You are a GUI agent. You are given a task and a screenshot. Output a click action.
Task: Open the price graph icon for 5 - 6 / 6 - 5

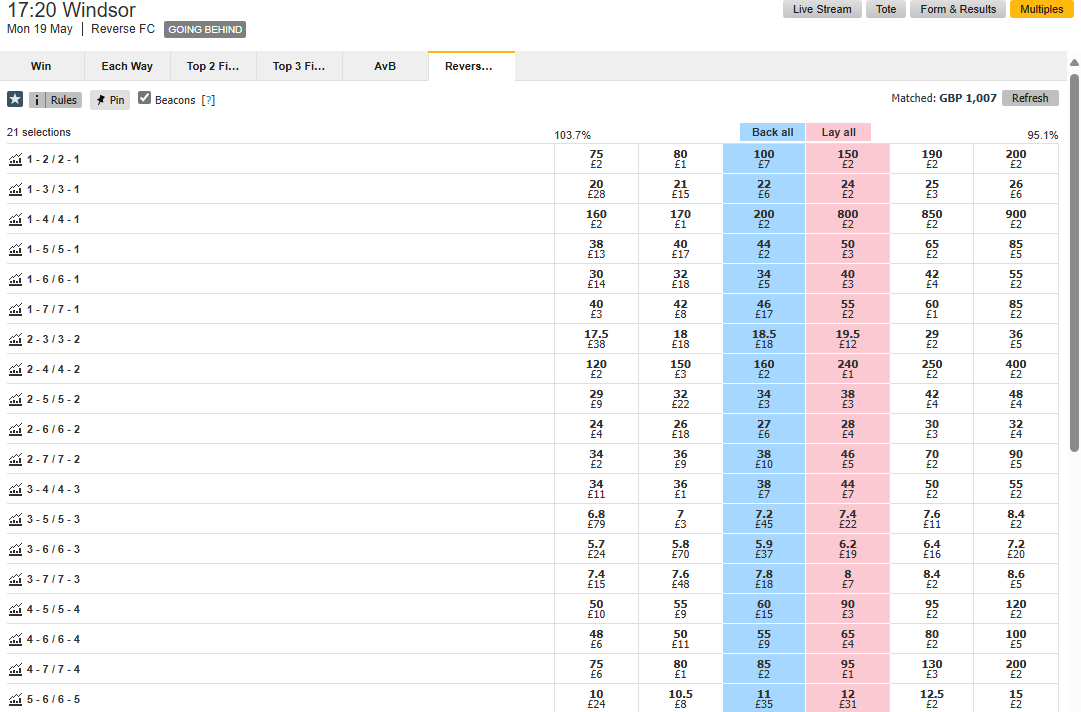15,699
